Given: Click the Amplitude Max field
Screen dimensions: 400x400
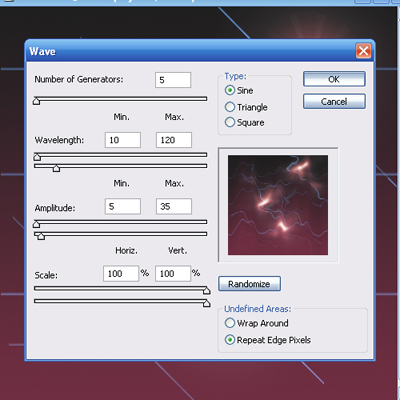Looking at the screenshot, I should 174,206.
